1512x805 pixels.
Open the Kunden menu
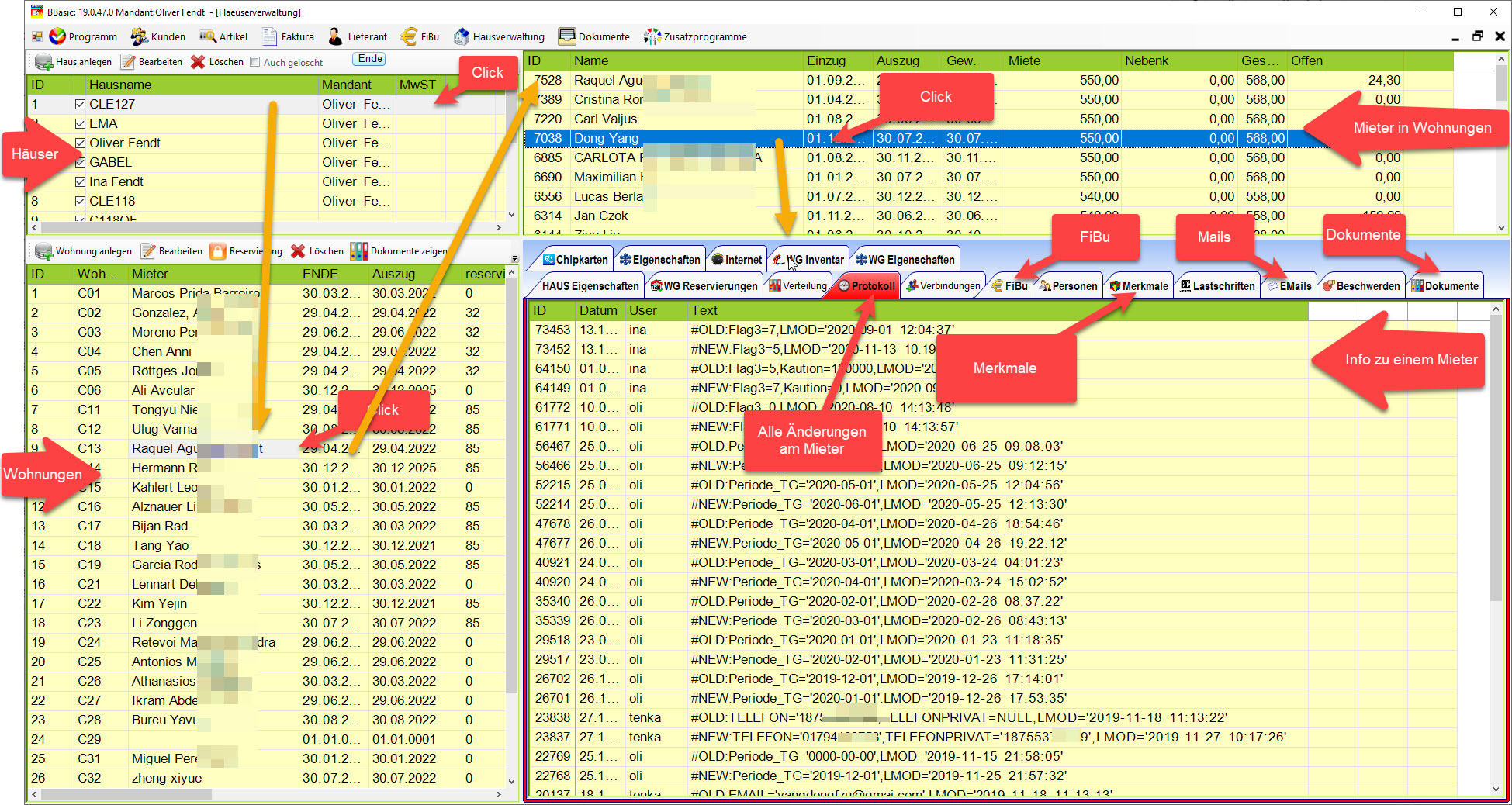point(158,36)
